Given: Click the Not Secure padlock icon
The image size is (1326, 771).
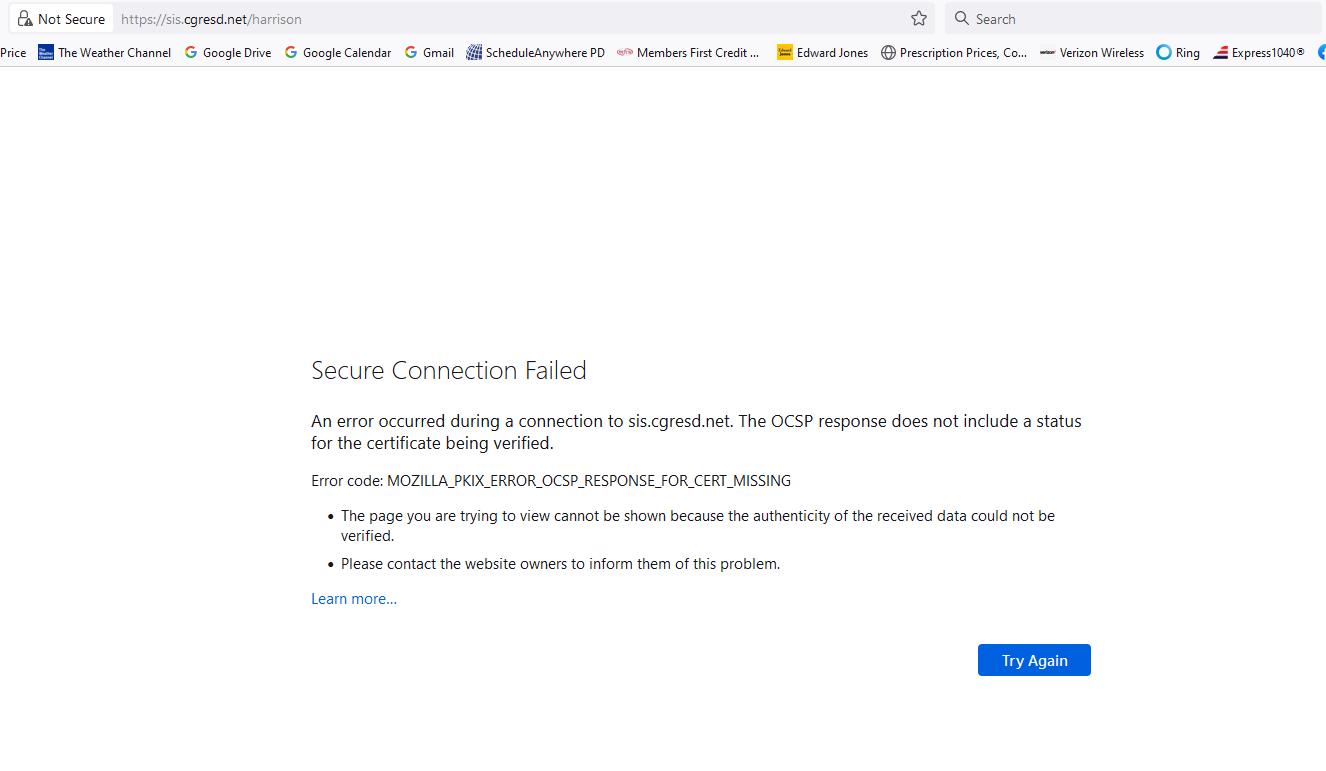Looking at the screenshot, I should [x=27, y=18].
